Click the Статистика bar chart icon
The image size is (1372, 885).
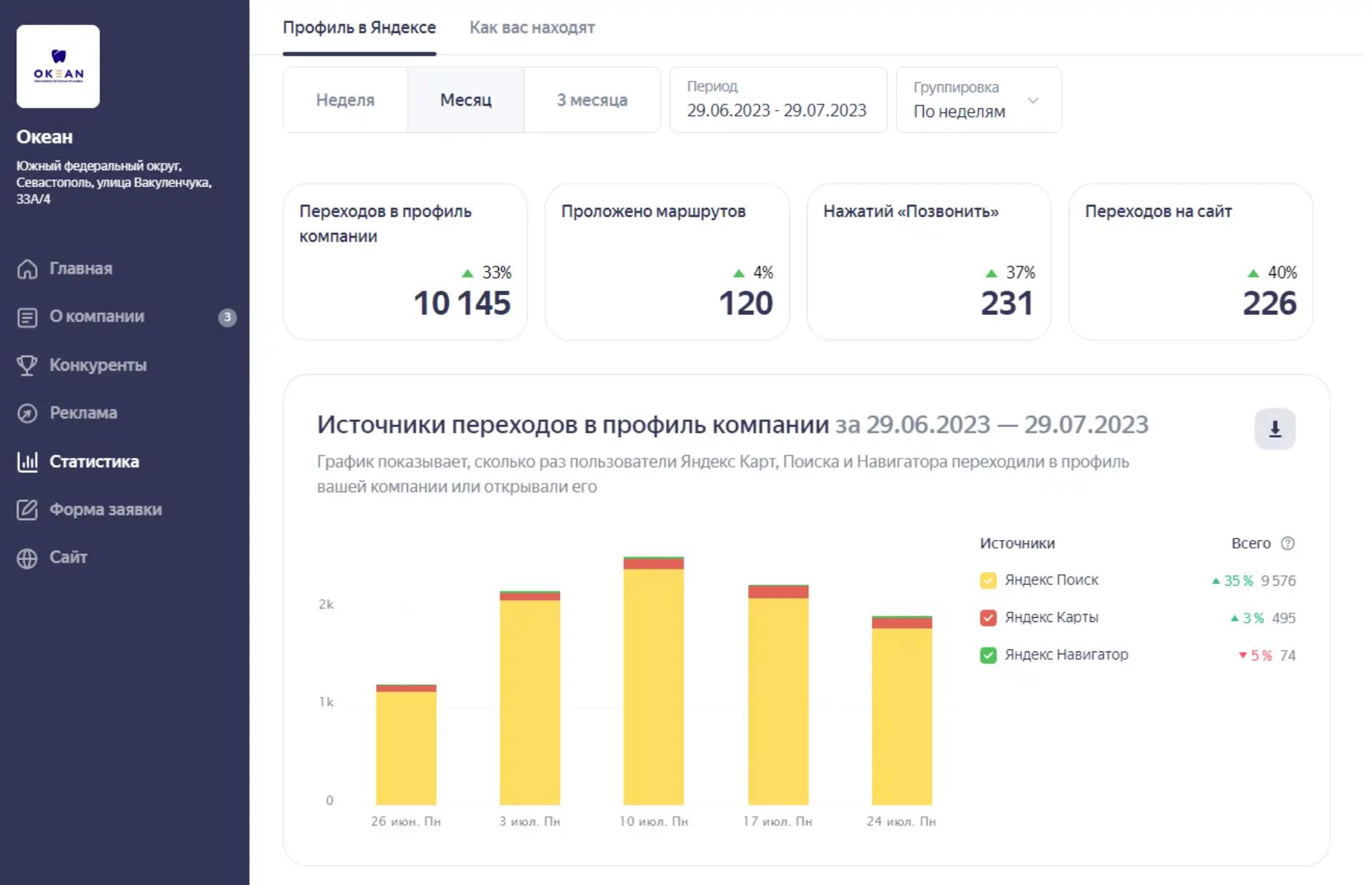tap(27, 461)
